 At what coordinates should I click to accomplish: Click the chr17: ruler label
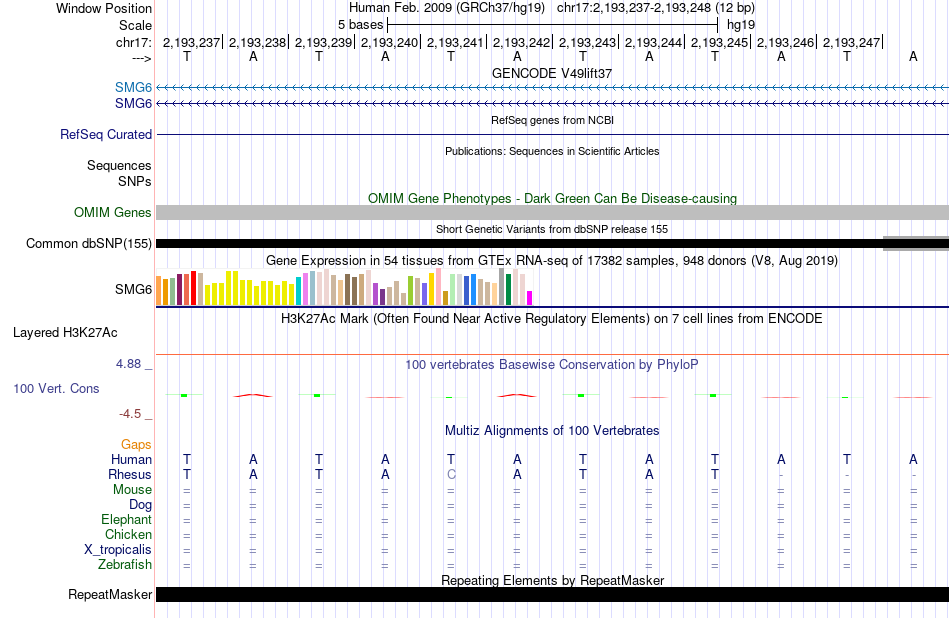(x=134, y=42)
